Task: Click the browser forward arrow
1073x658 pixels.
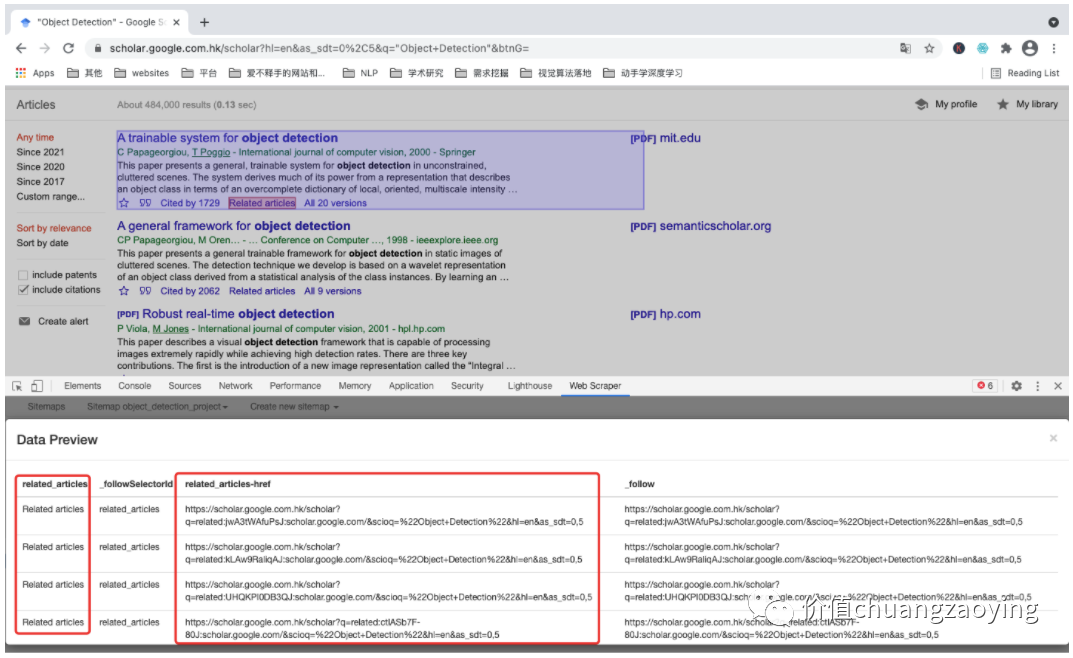Action: (x=44, y=49)
